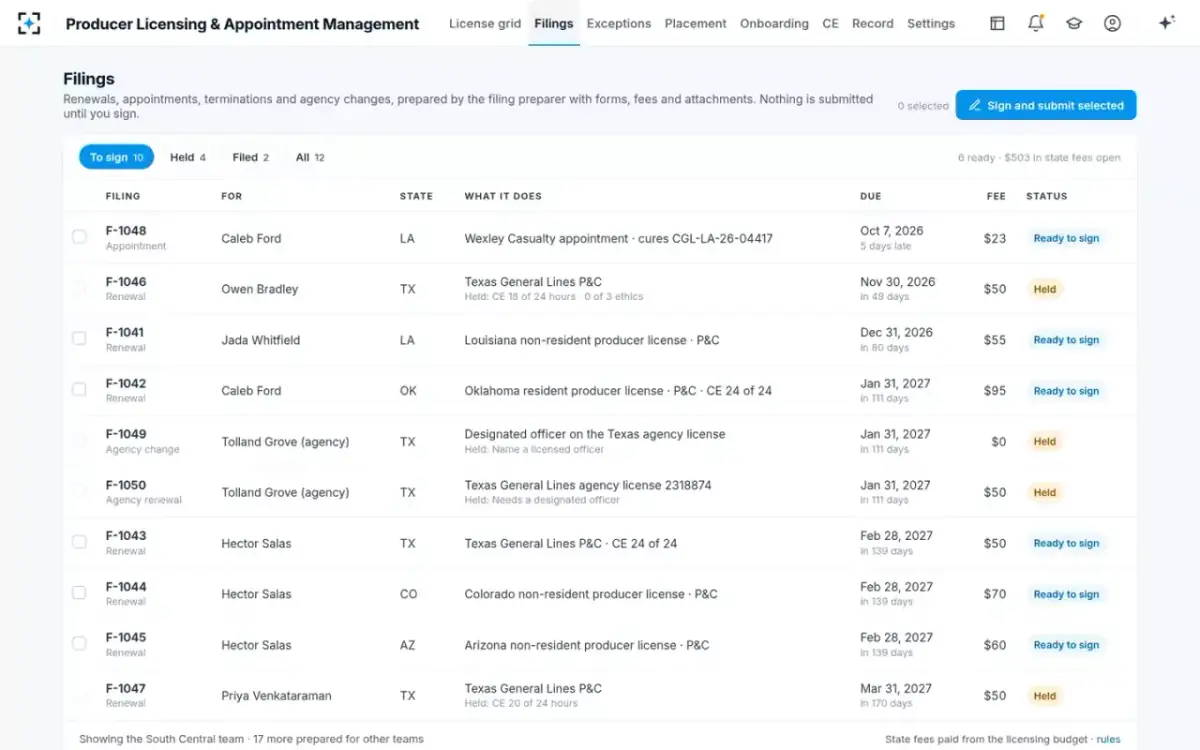Click the $95 fee value
Screen dimensions: 1200x750
click(995, 391)
